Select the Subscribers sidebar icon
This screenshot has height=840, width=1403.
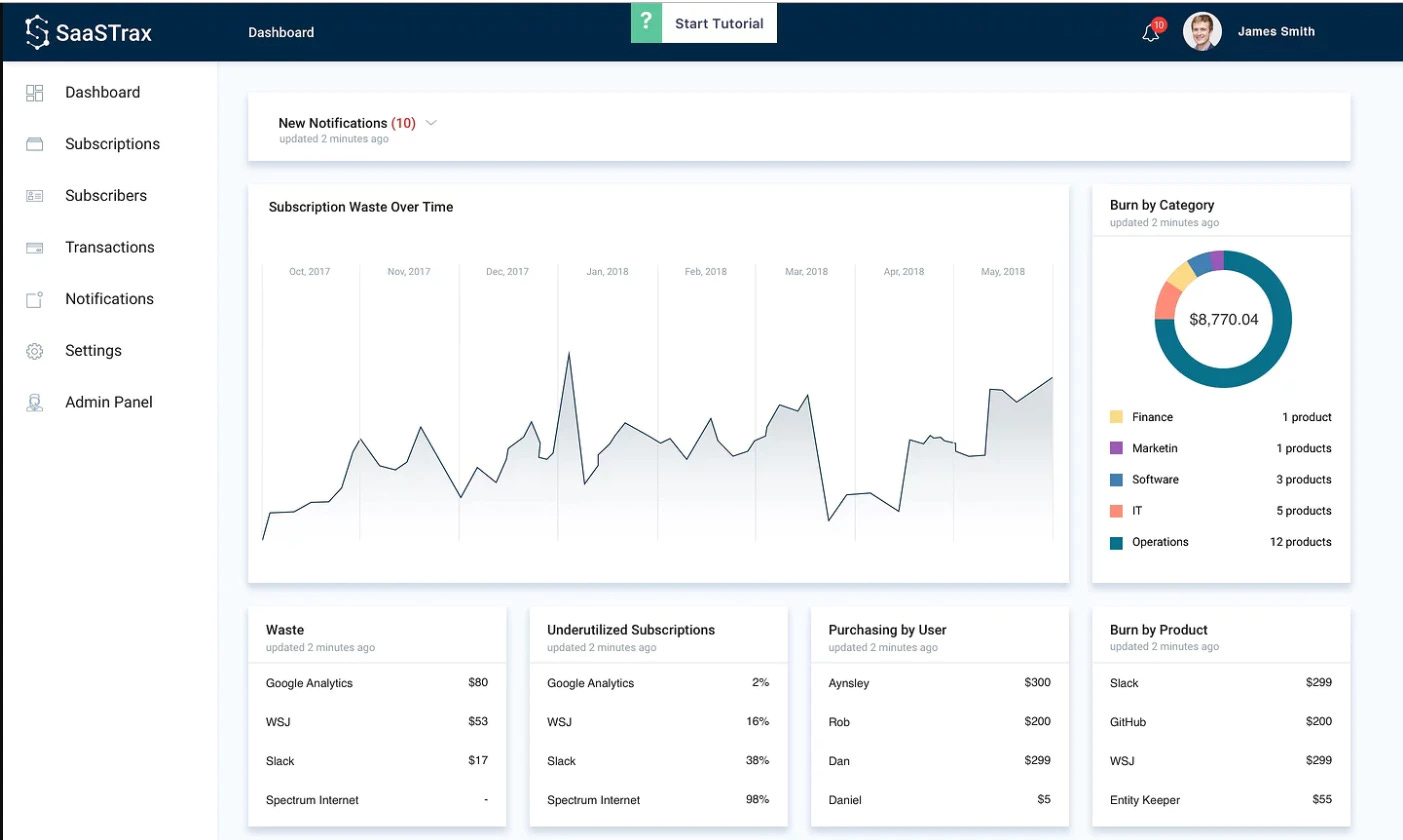35,195
